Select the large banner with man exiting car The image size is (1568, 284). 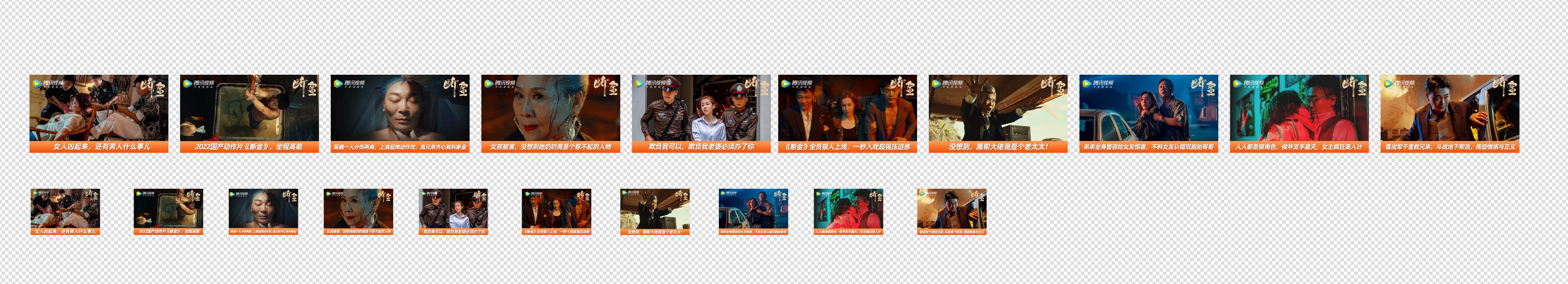tap(1450, 113)
